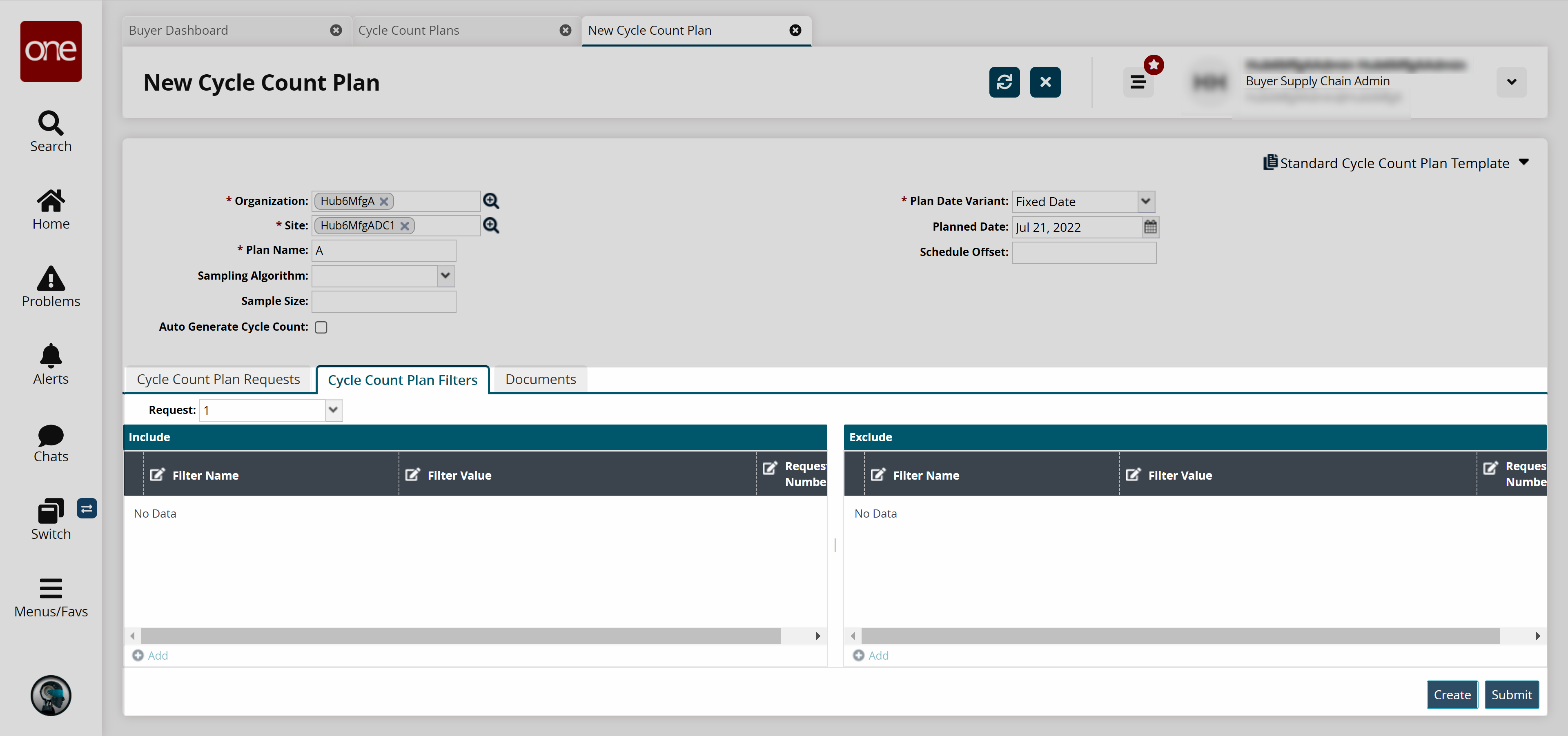Expand Sampling Algorithm dropdown

445,276
